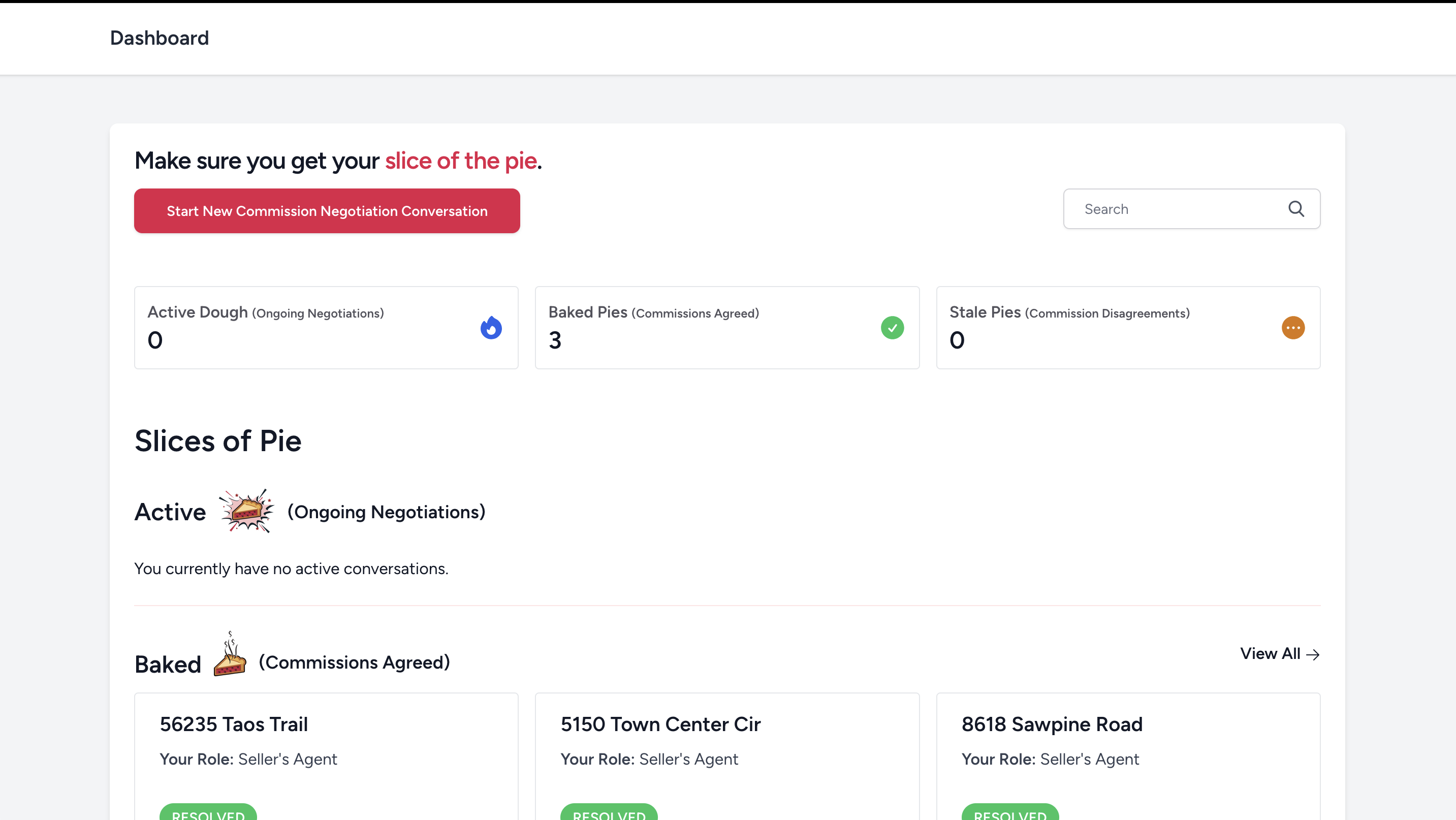Screen dimensions: 1456x820
Task: Click the green checkmark icon in Baked Pies
Action: click(x=892, y=328)
